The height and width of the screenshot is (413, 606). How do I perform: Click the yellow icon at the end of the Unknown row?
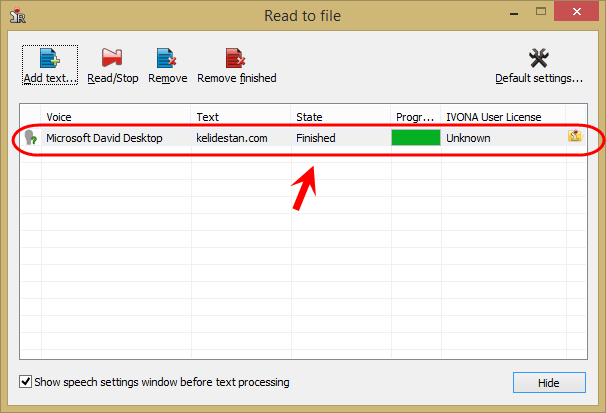tap(575, 136)
